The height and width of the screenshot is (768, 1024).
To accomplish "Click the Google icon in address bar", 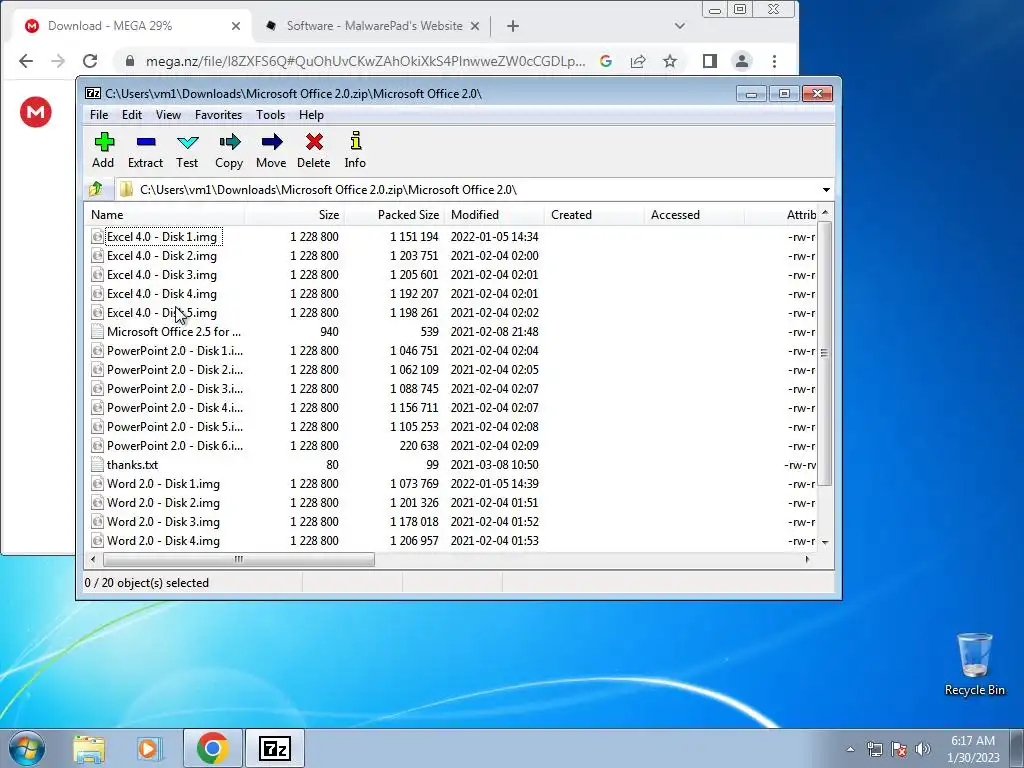I will 606,61.
